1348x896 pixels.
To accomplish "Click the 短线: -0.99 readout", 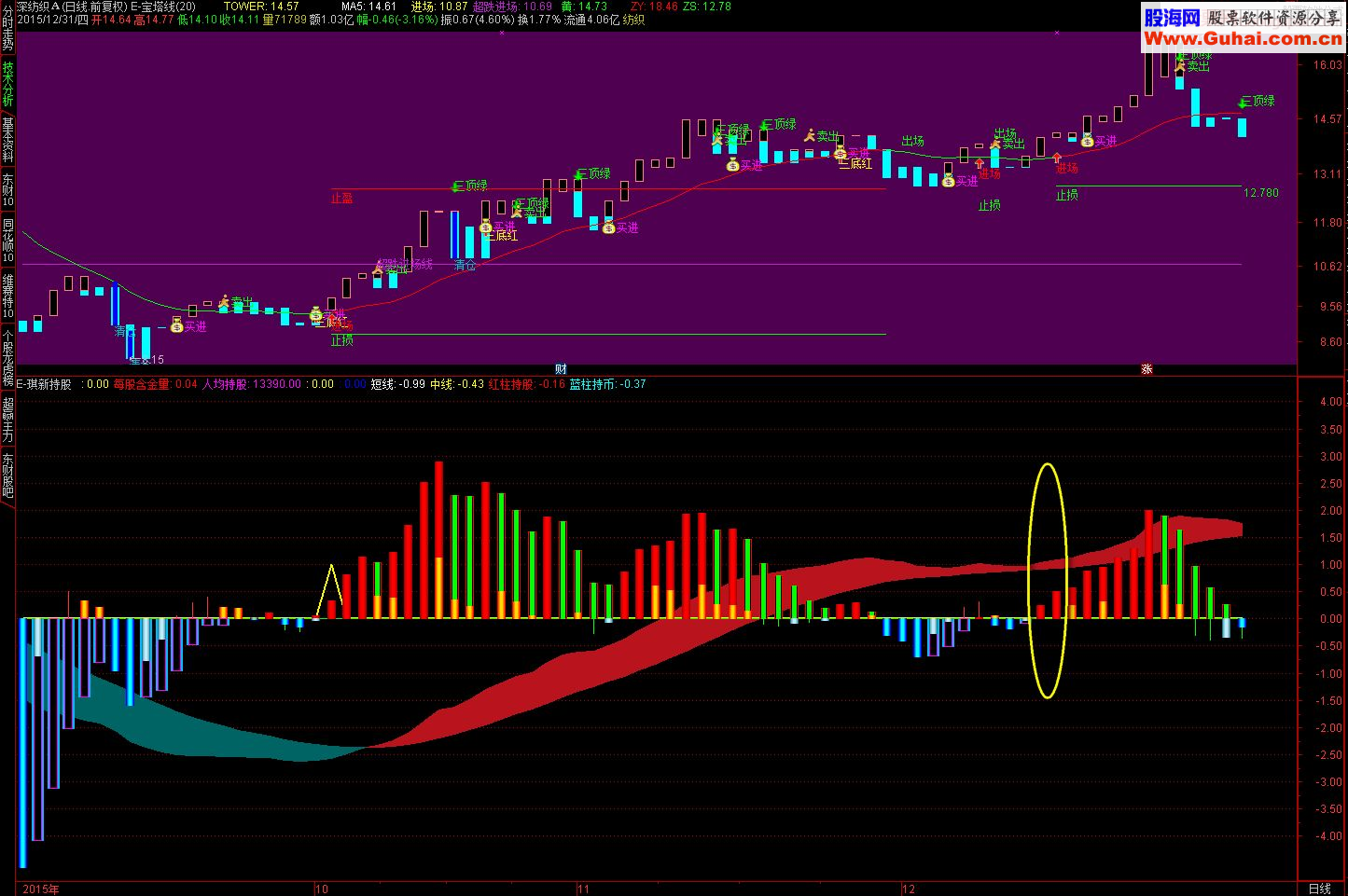I will pyautogui.click(x=397, y=383).
